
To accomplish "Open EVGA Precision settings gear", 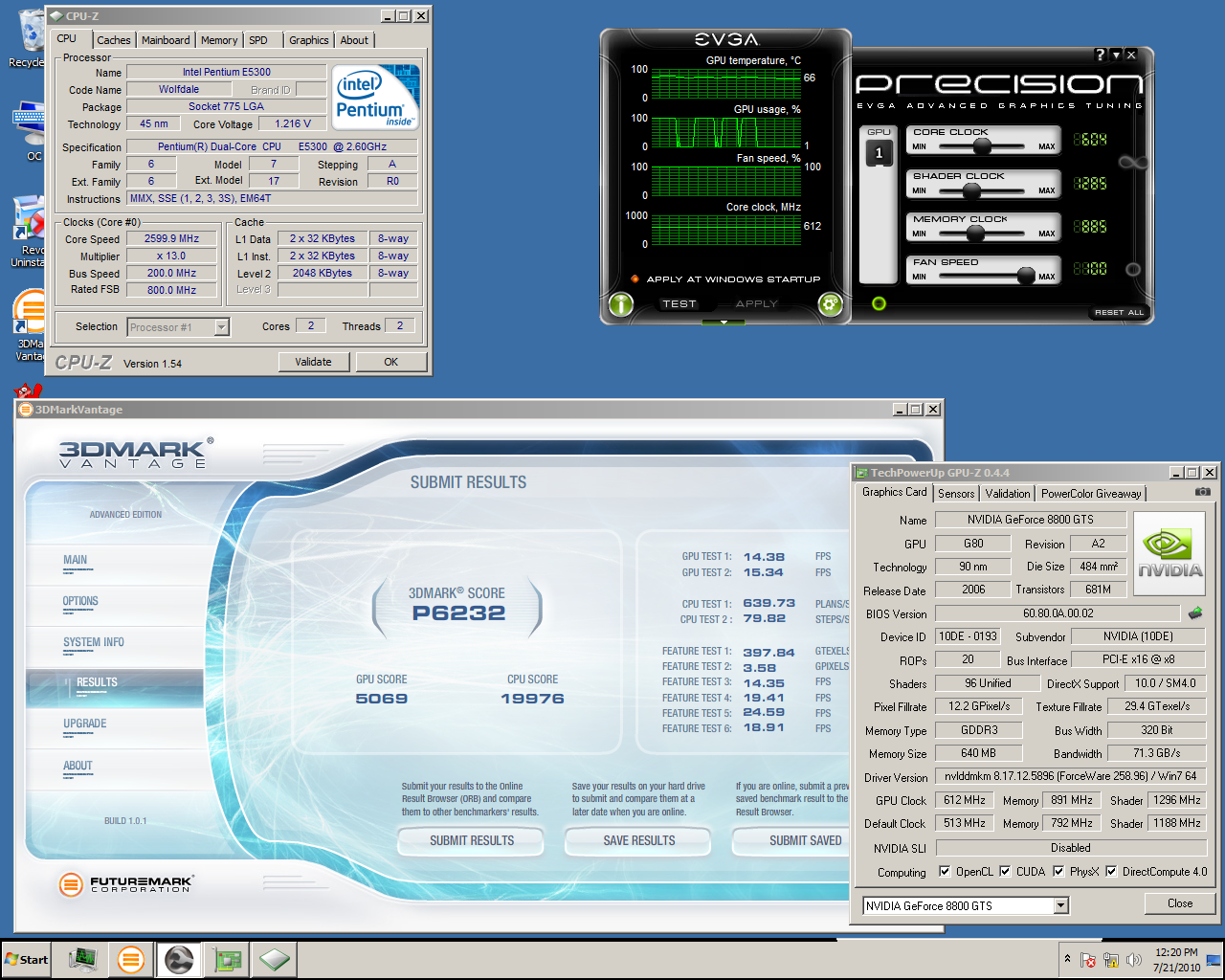I will [830, 304].
